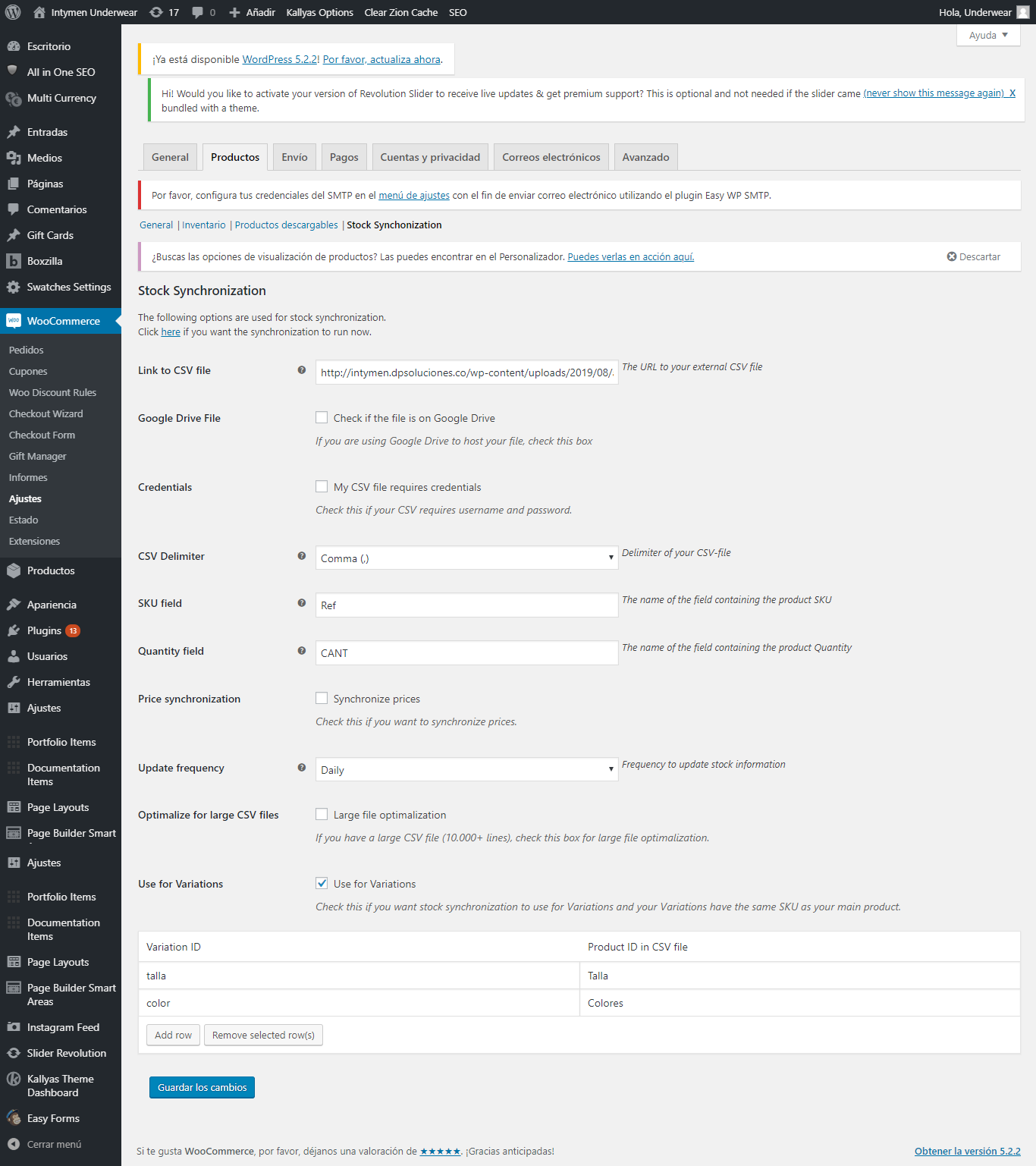The width and height of the screenshot is (1036, 1166).
Task: Click the user avatar in admin bar
Action: 1023,12
